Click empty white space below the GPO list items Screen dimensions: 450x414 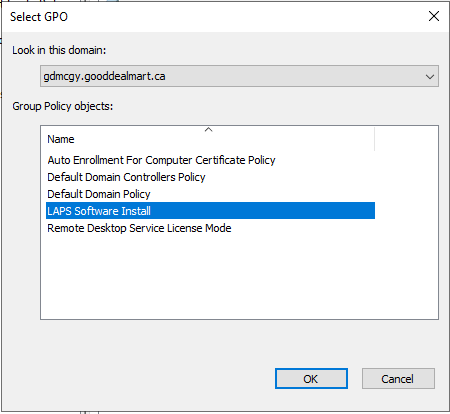coord(239,277)
